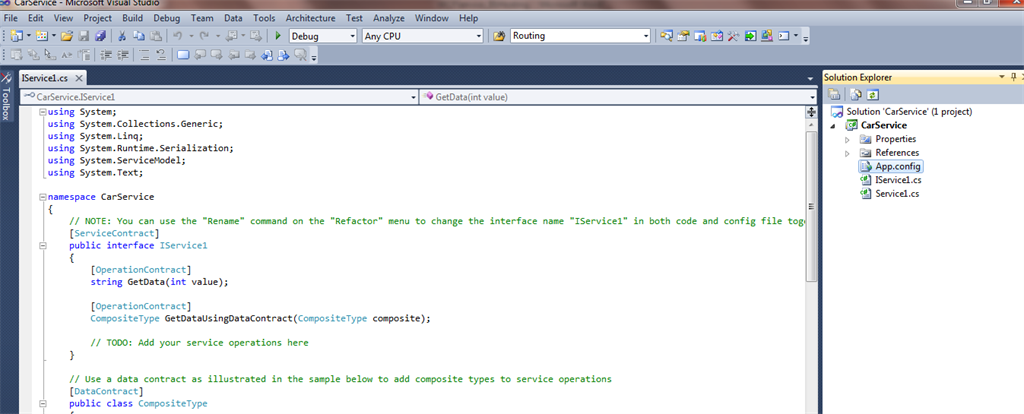Open the Analyze menu
1024x414 pixels.
point(389,18)
